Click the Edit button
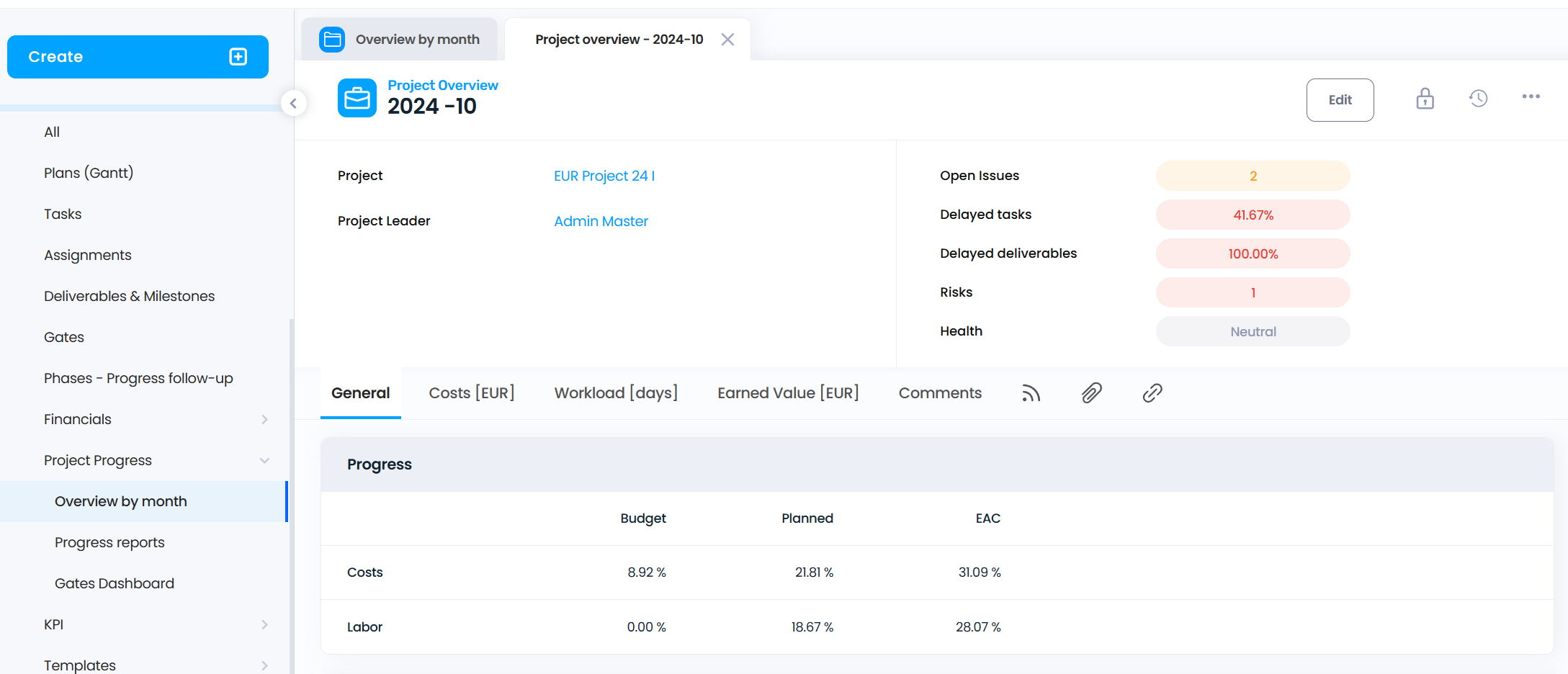The image size is (1568, 674). click(x=1340, y=100)
